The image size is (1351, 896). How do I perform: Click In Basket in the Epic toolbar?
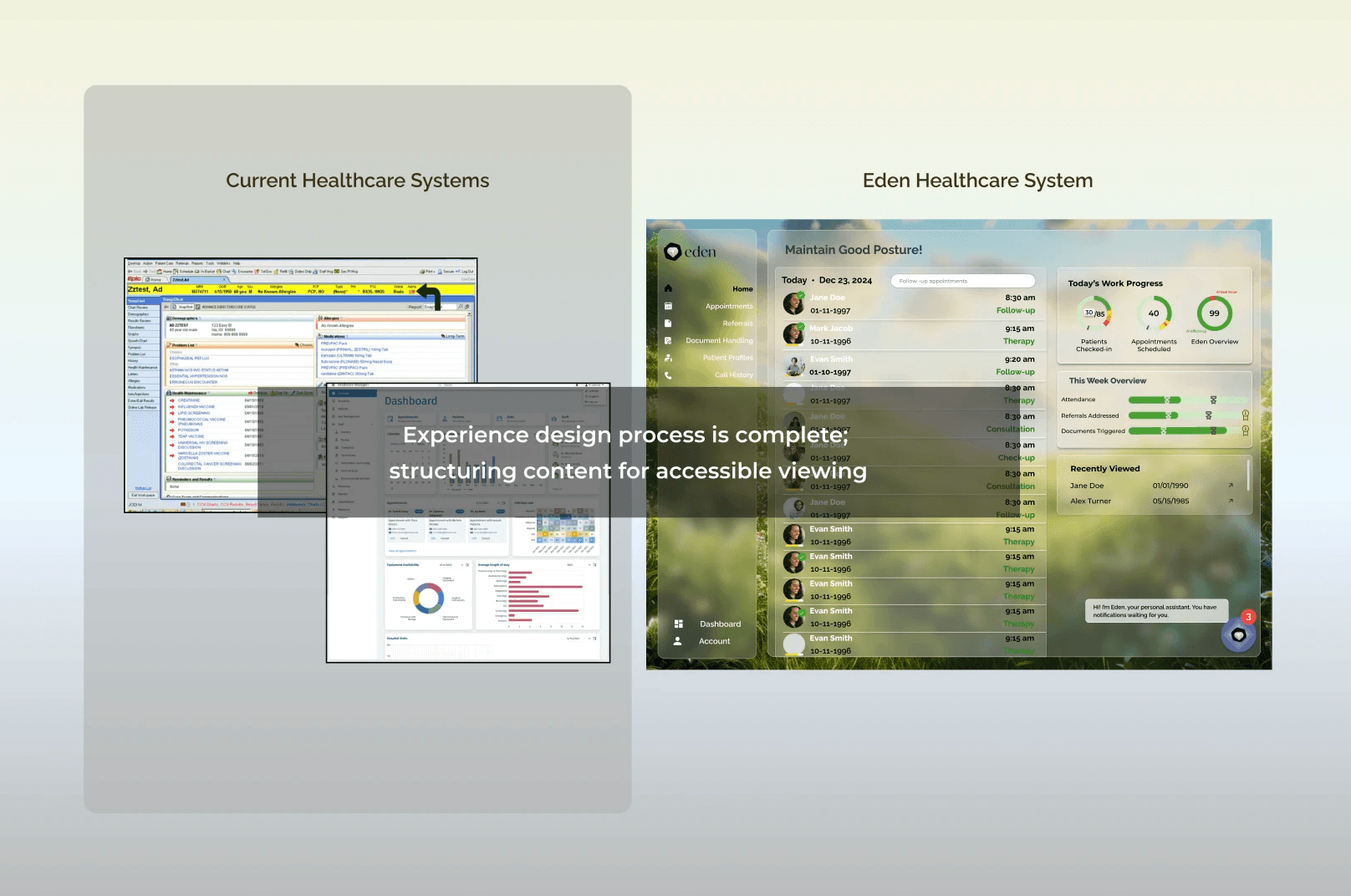pos(206,272)
